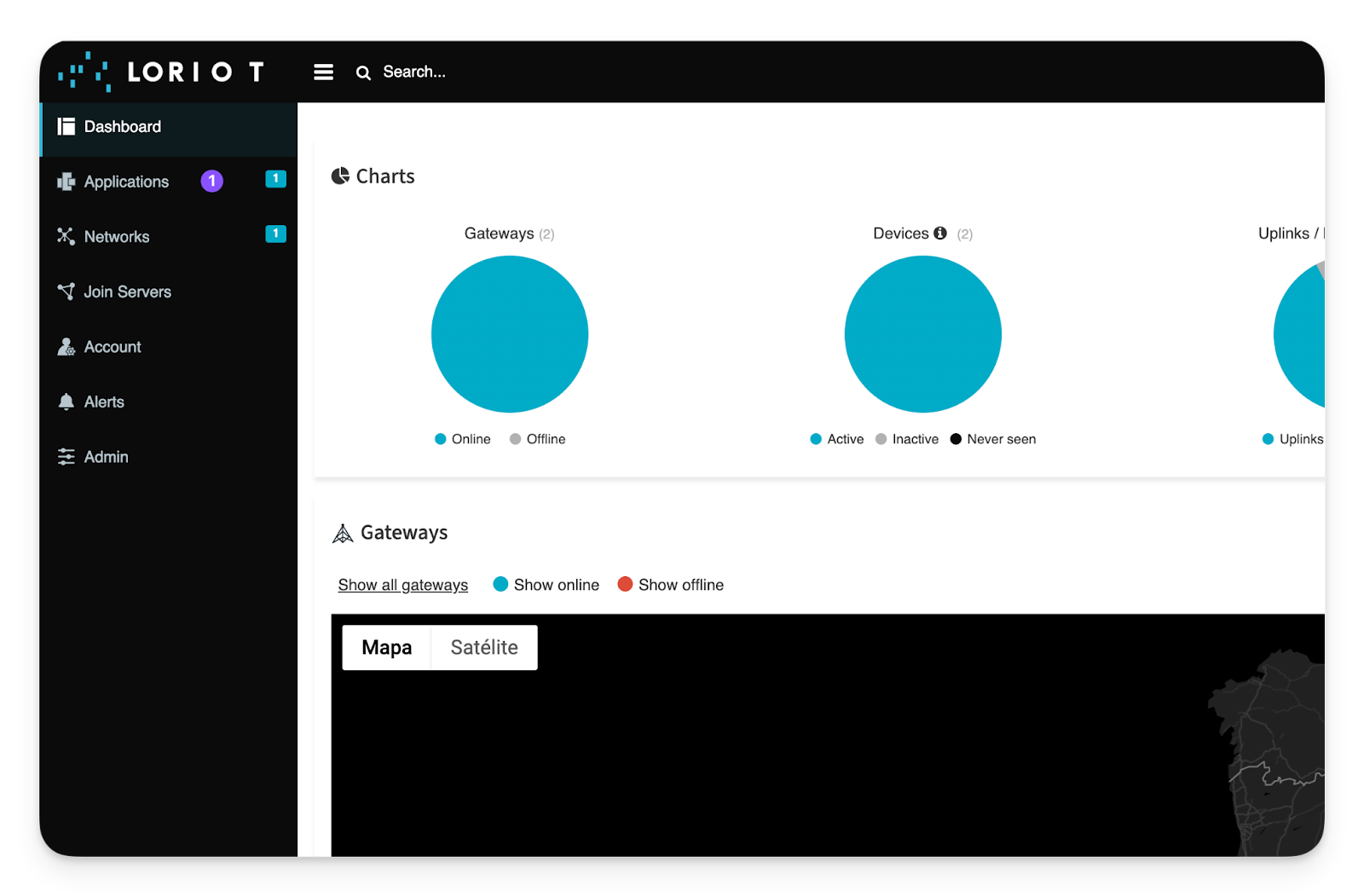Open the Dashboard menu item
Image resolution: width=1364 pixels, height=896 pixels.
pyautogui.click(x=122, y=127)
